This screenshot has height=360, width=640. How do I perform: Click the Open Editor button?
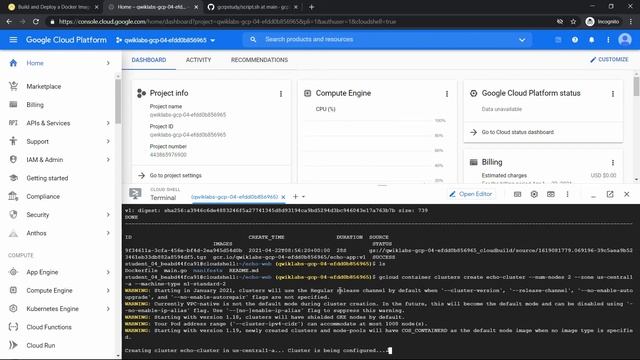tap(471, 194)
